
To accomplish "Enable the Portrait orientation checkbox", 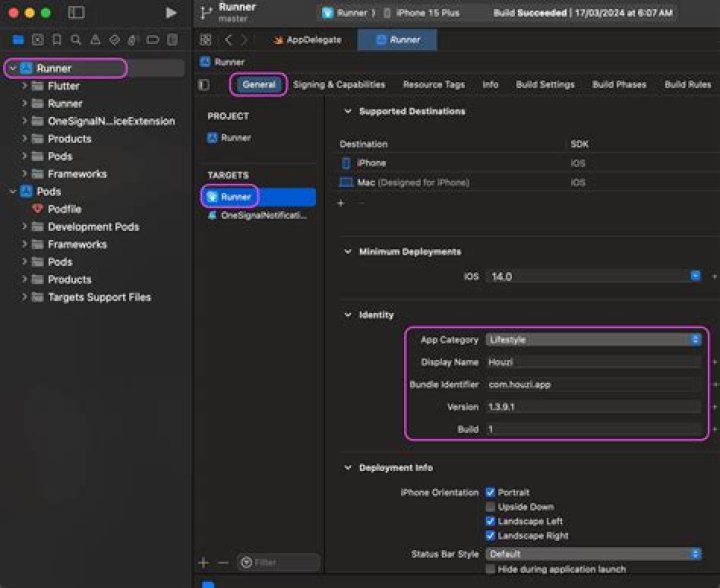I will pyautogui.click(x=490, y=492).
